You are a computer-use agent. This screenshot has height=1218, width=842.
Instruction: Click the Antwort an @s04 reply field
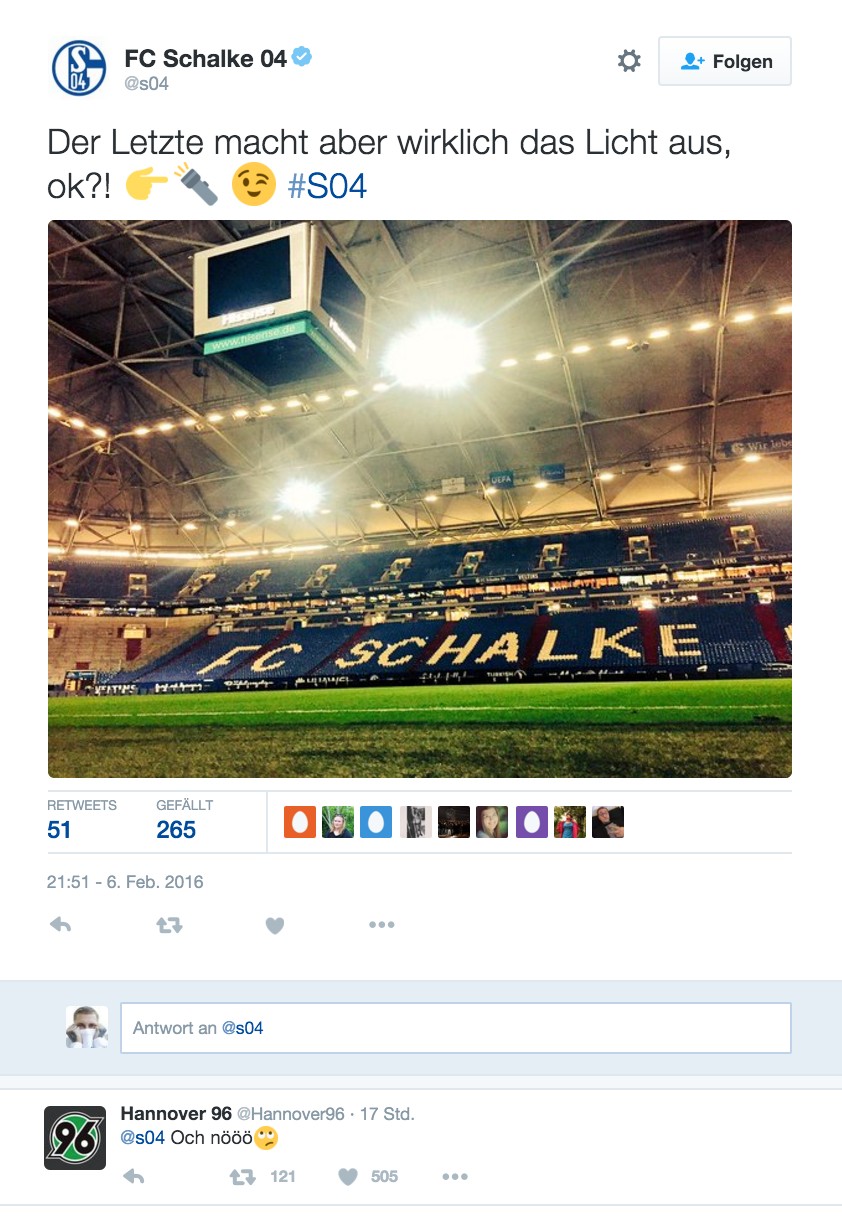pos(455,1028)
